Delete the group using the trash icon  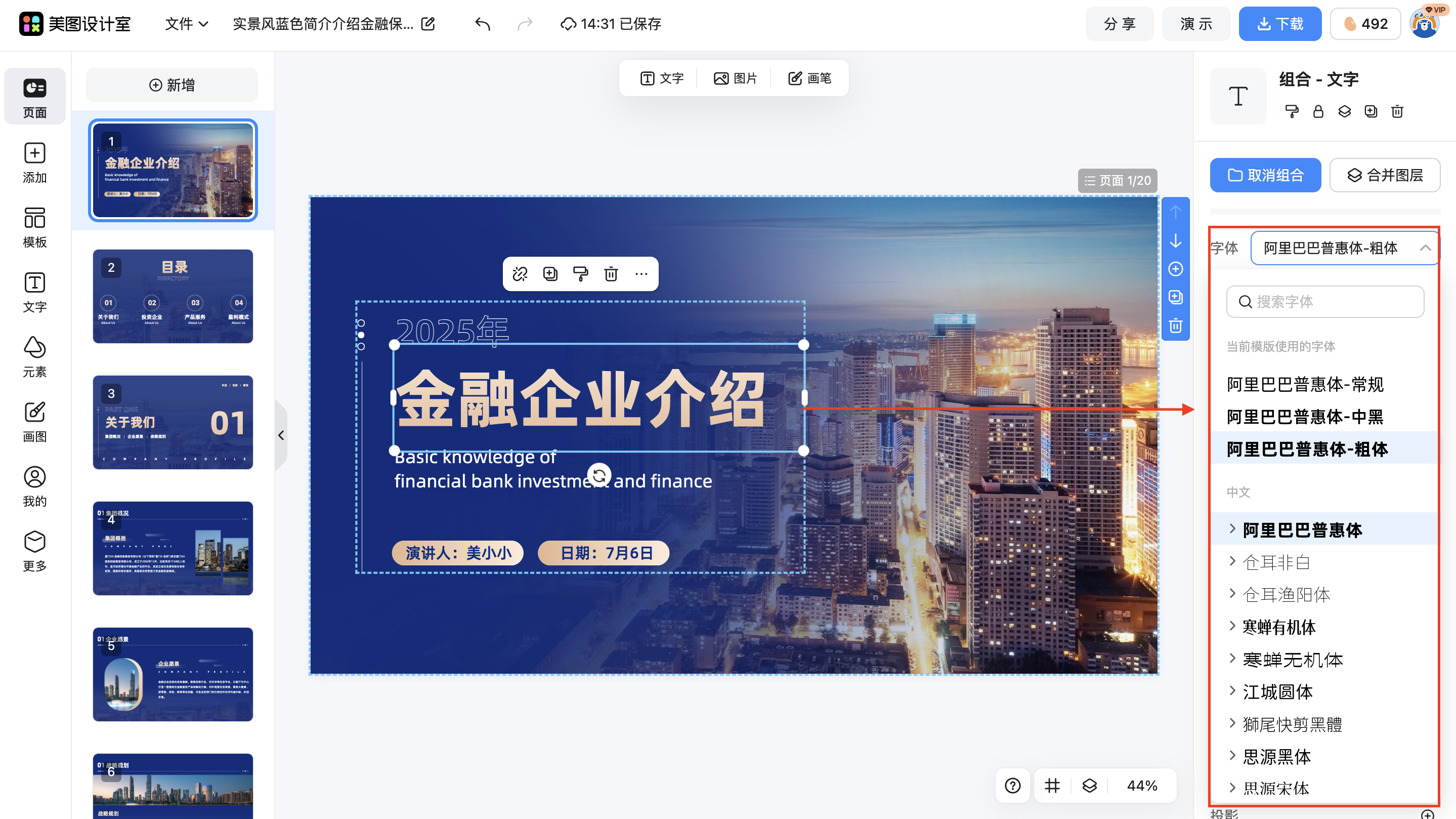tap(1397, 111)
